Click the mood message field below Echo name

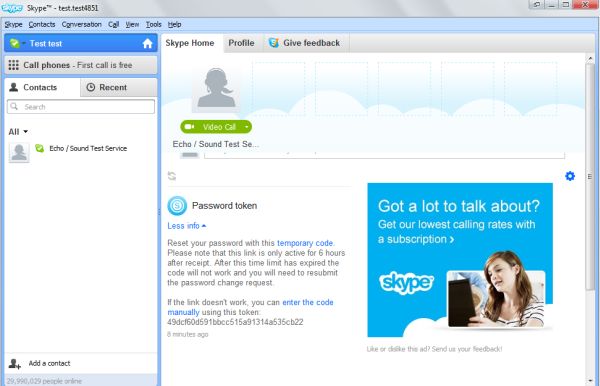tap(384, 155)
